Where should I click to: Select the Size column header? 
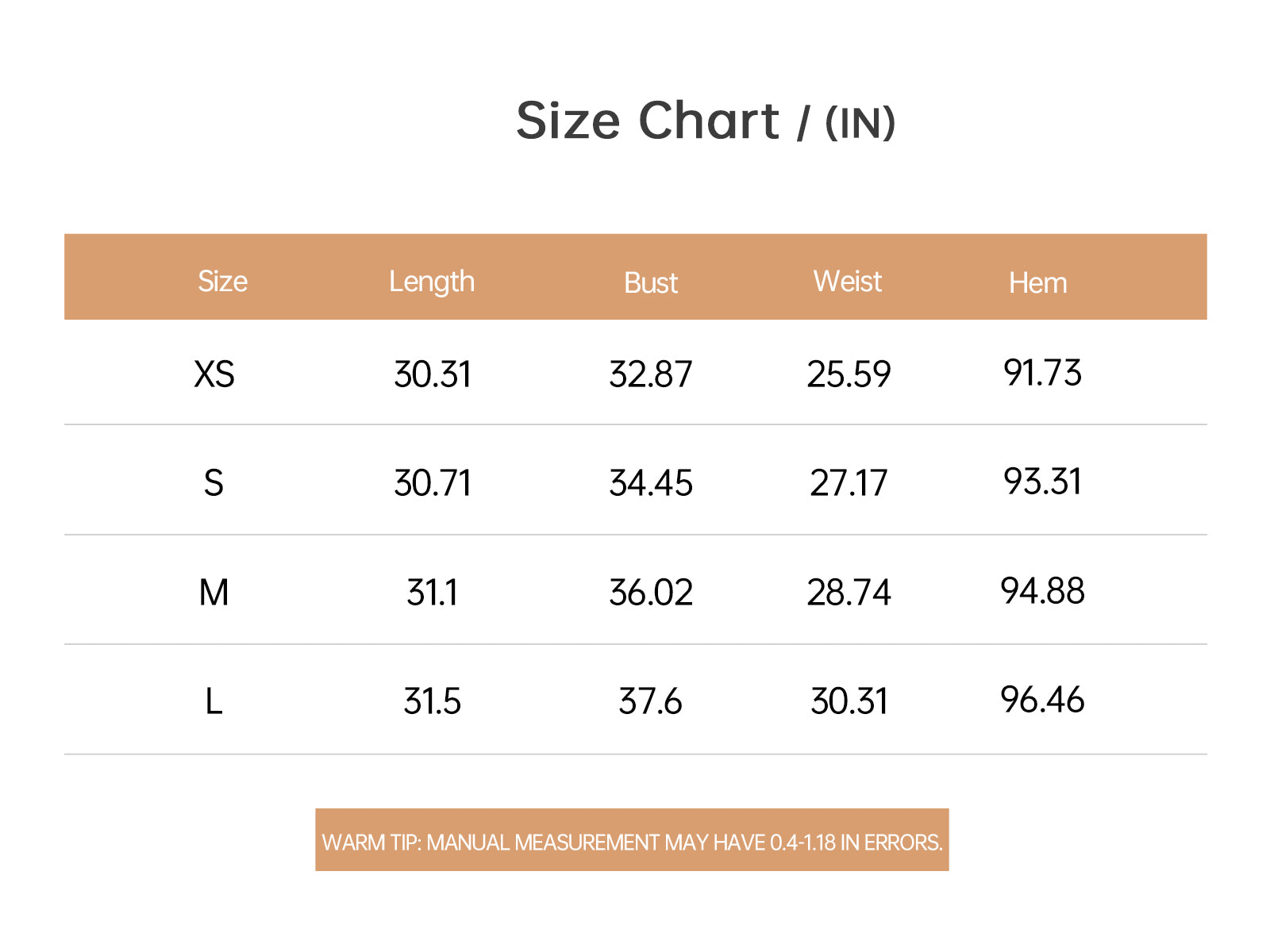222,282
